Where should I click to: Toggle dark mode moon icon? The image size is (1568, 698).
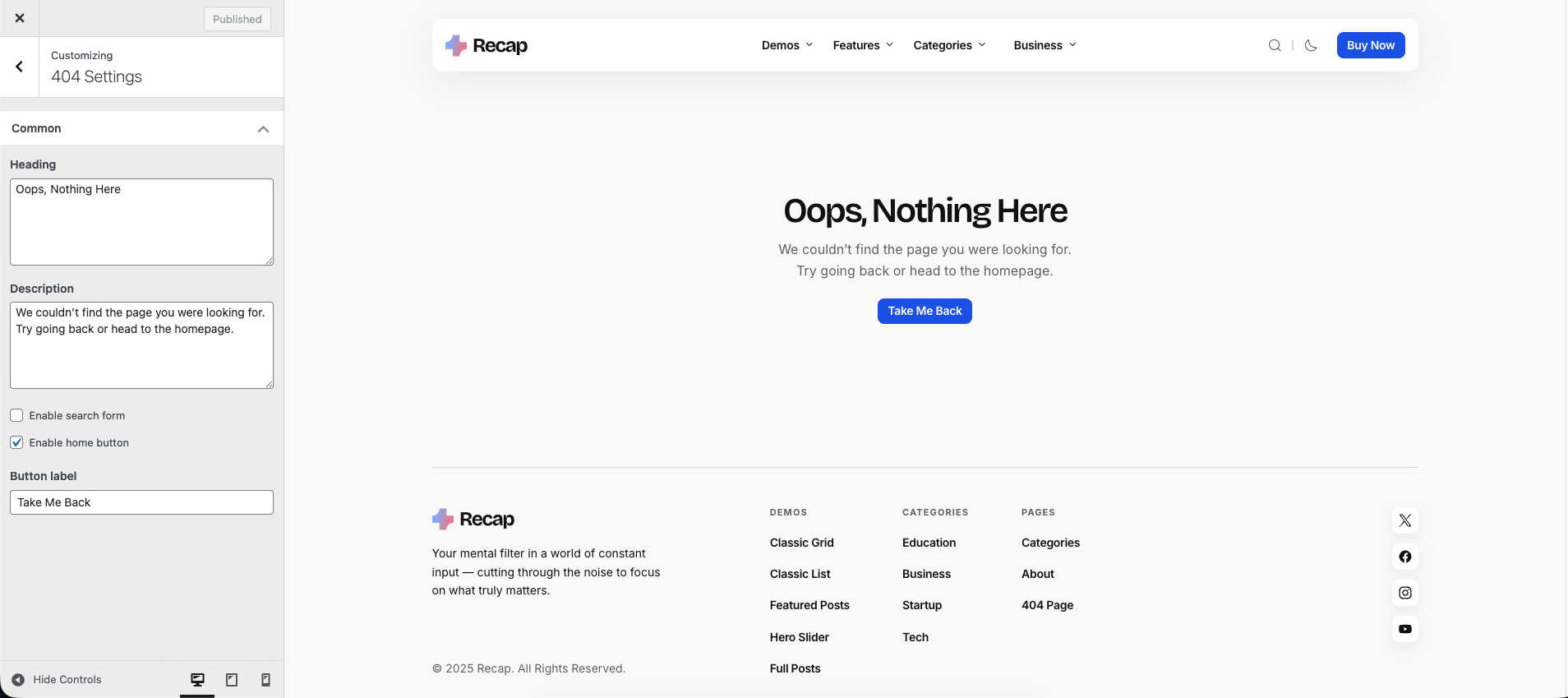pyautogui.click(x=1311, y=45)
